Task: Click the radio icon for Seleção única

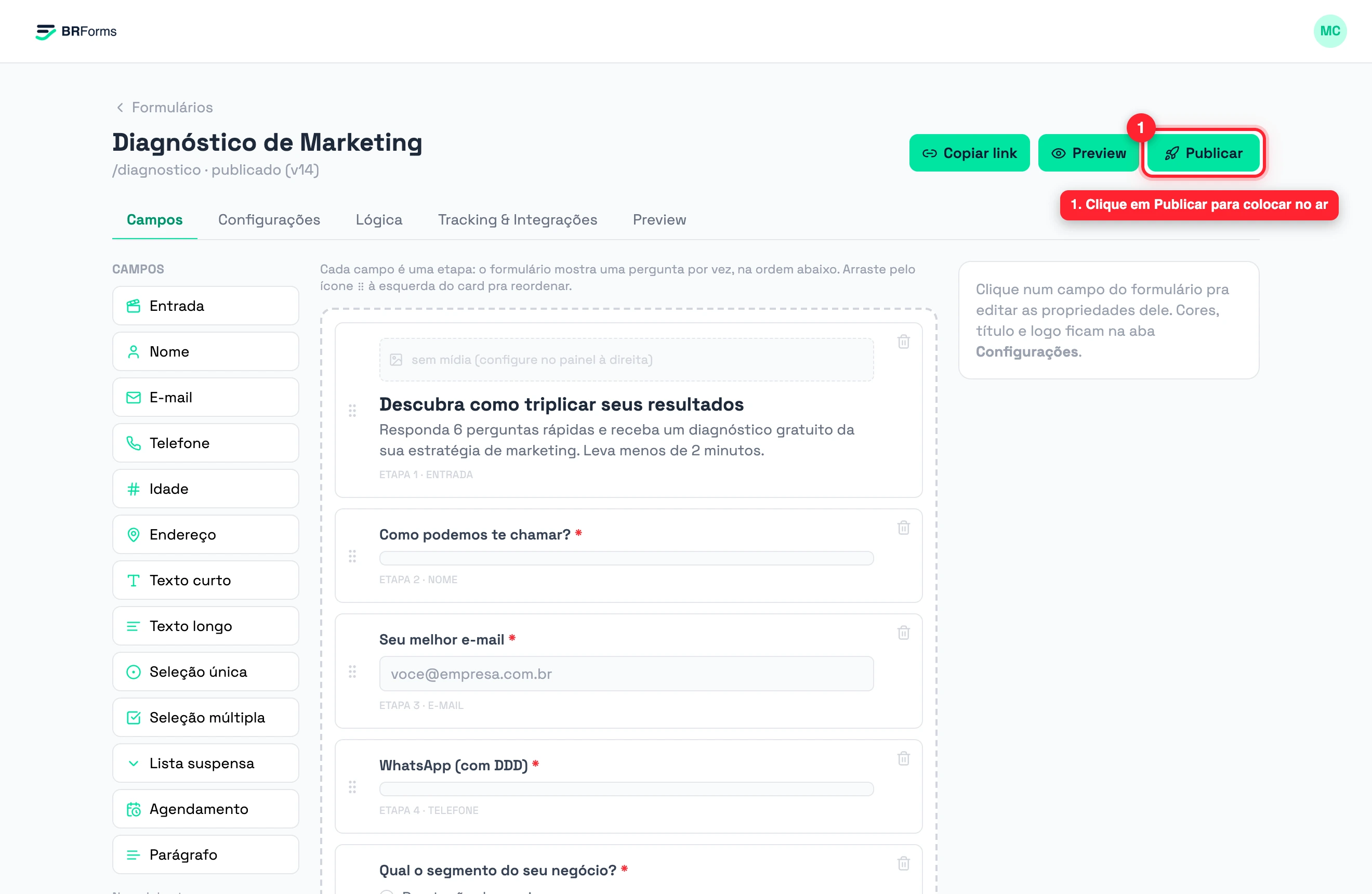Action: coord(133,672)
